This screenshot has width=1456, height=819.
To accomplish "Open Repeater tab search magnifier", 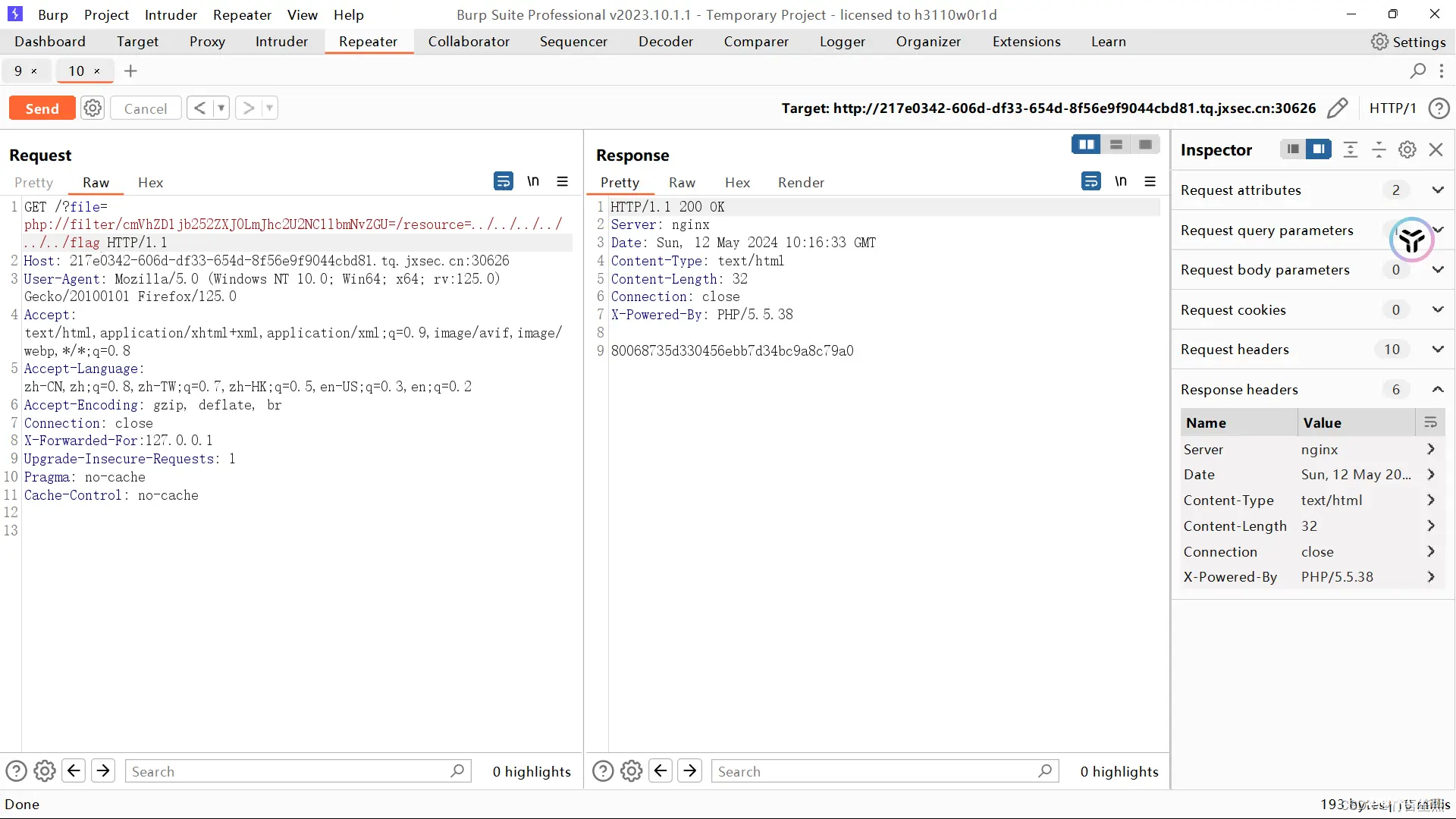I will [x=1417, y=71].
